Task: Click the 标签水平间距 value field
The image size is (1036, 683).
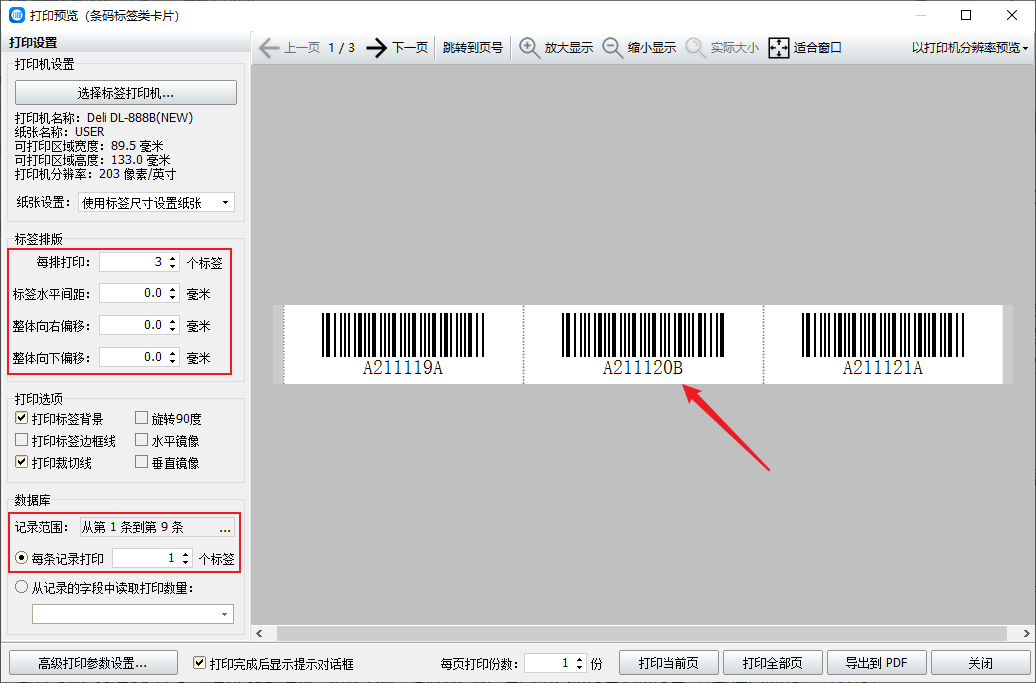Action: [x=132, y=293]
